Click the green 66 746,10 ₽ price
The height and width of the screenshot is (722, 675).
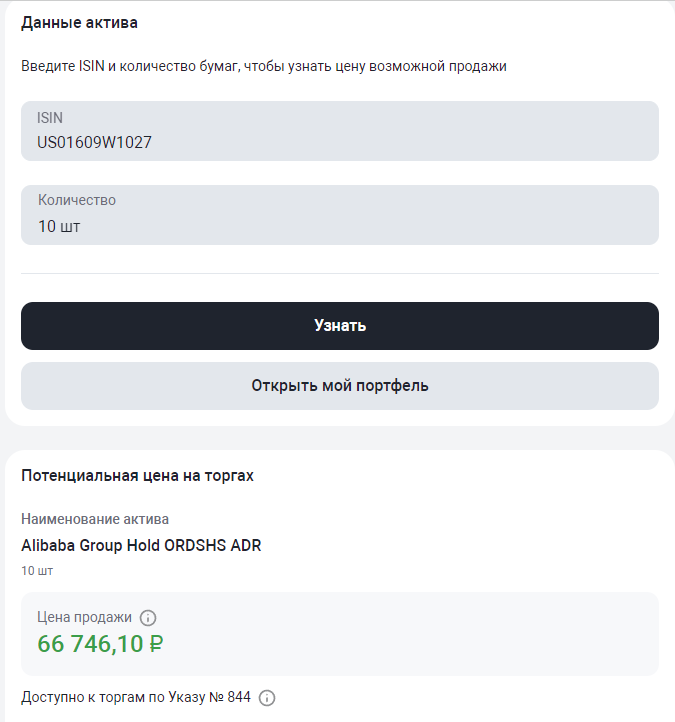[x=100, y=644]
